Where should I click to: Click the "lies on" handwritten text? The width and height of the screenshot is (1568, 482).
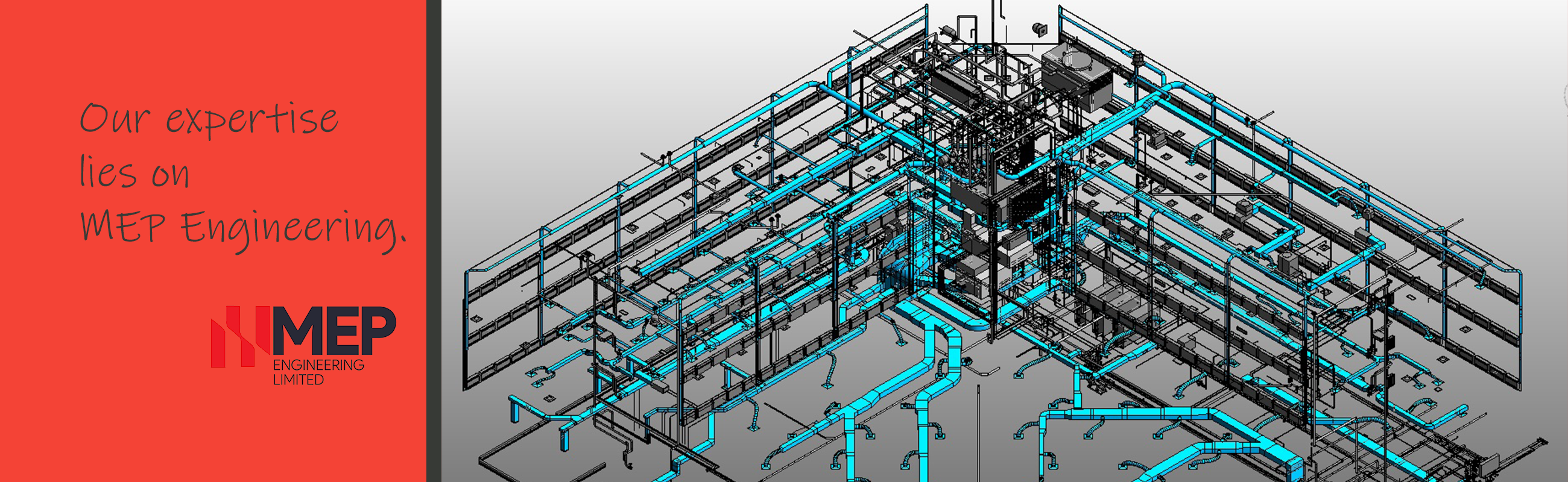134,173
